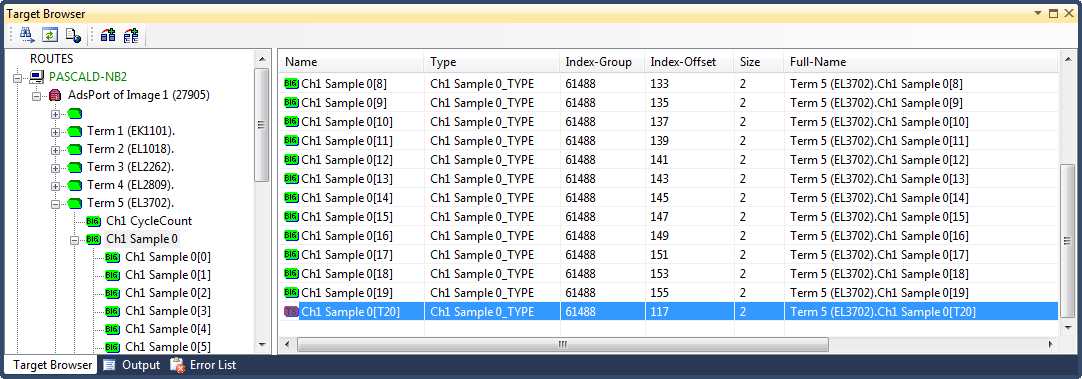The width and height of the screenshot is (1082, 379).
Task: Collapse the Ch1 Sample 0 tree node
Action: (74, 240)
